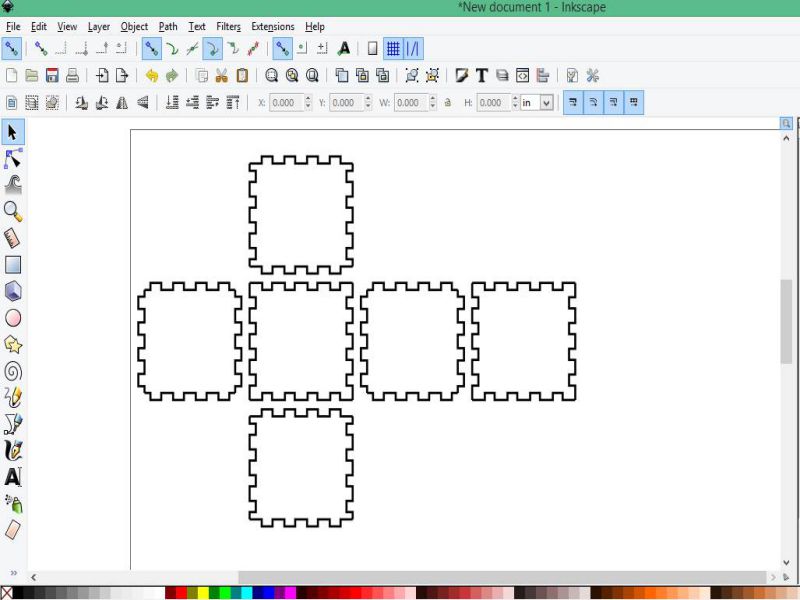The width and height of the screenshot is (800, 600).
Task: Open the Filters menu
Action: (x=228, y=27)
